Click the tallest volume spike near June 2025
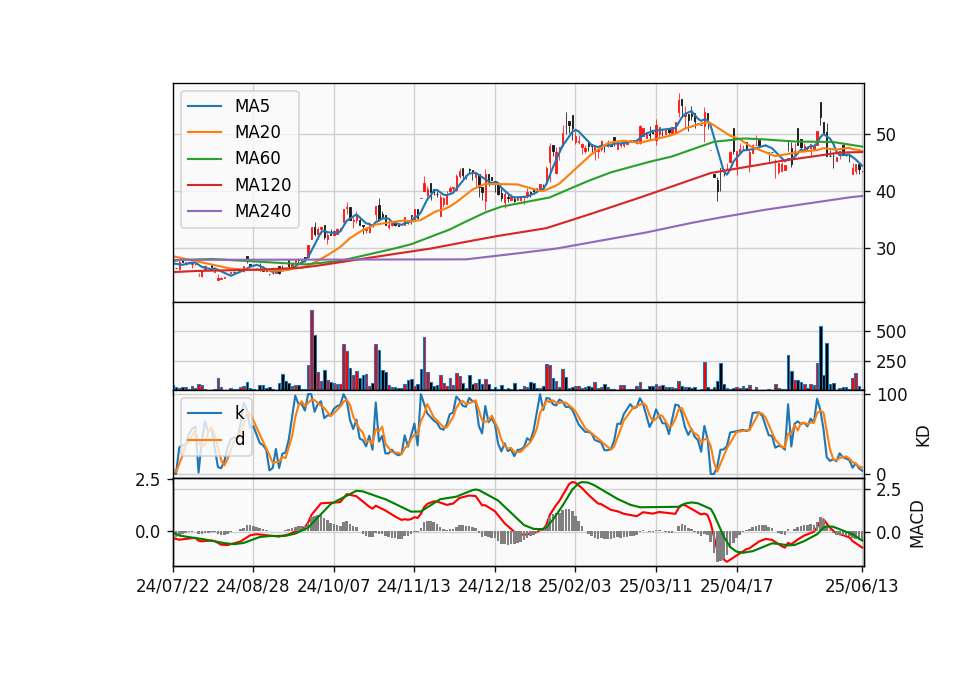Image resolution: width=960 pixels, height=690 pixels. pyautogui.click(x=821, y=358)
